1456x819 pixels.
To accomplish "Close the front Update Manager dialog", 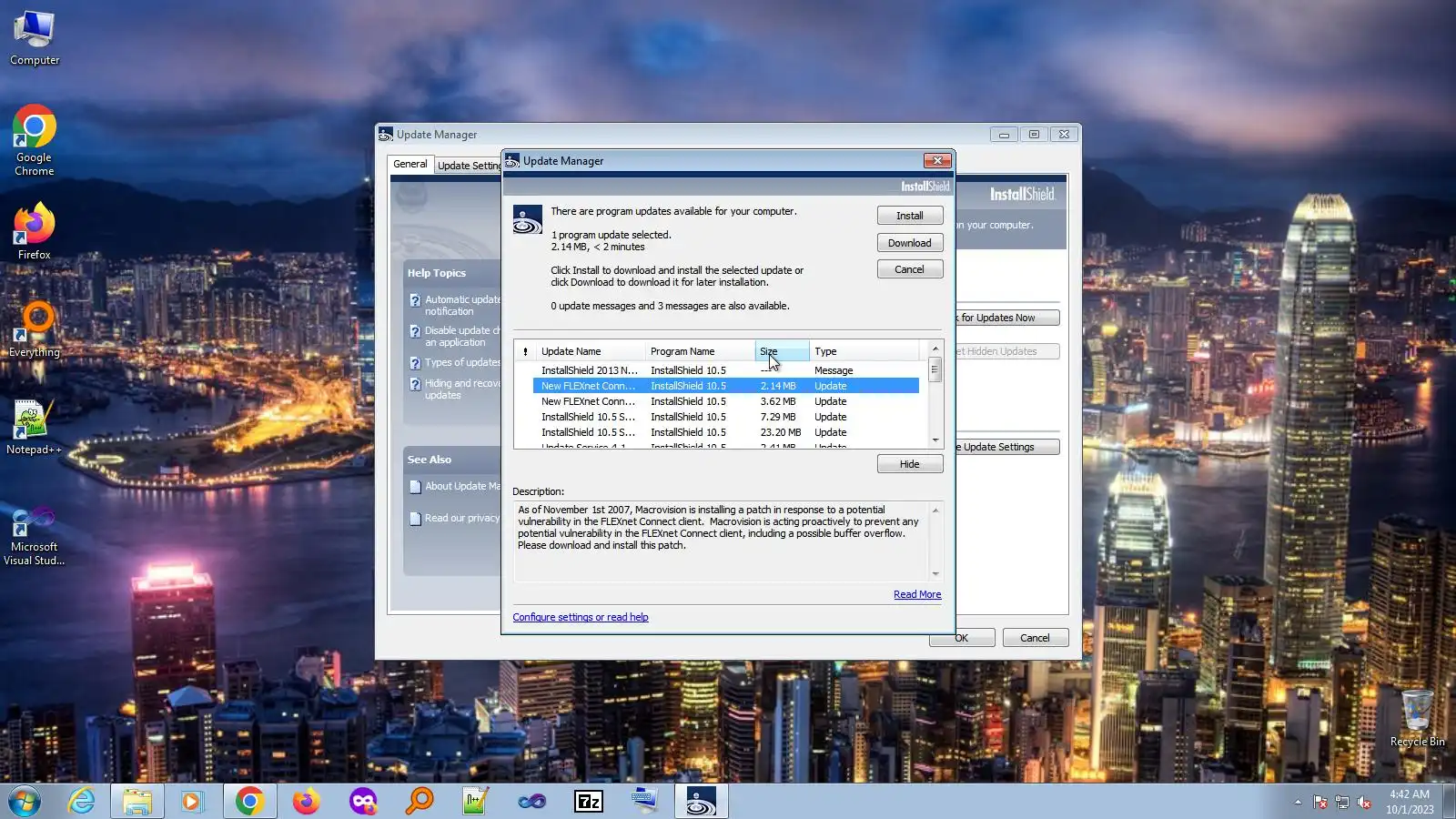I will pyautogui.click(x=936, y=161).
